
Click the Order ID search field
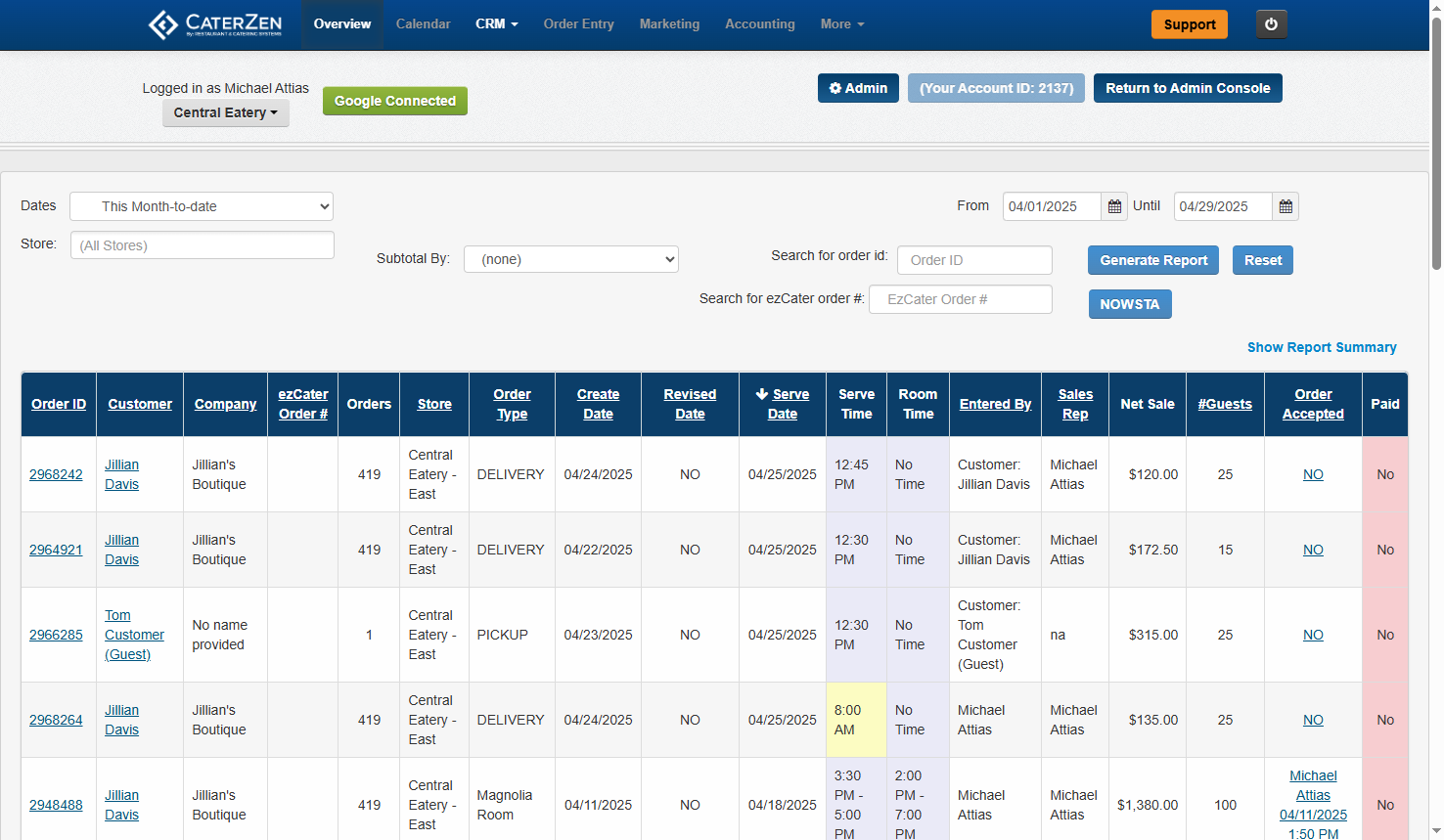tap(973, 260)
